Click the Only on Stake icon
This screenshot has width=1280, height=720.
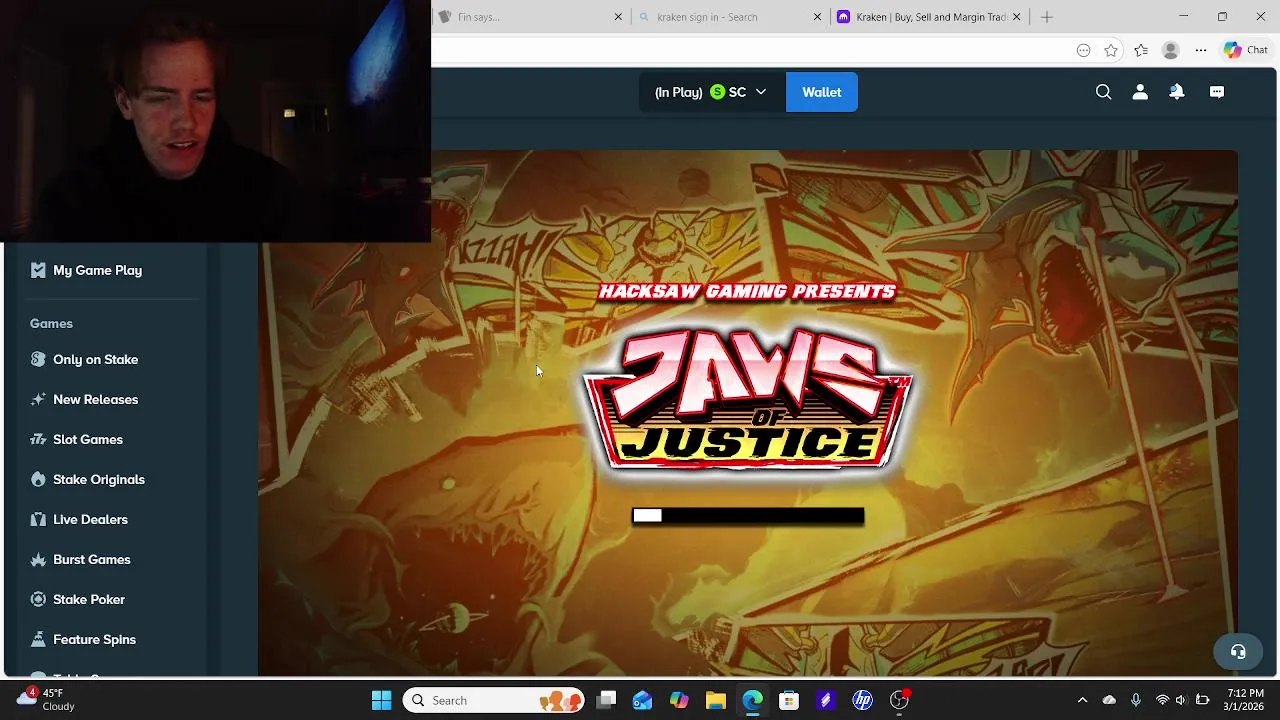[38, 359]
